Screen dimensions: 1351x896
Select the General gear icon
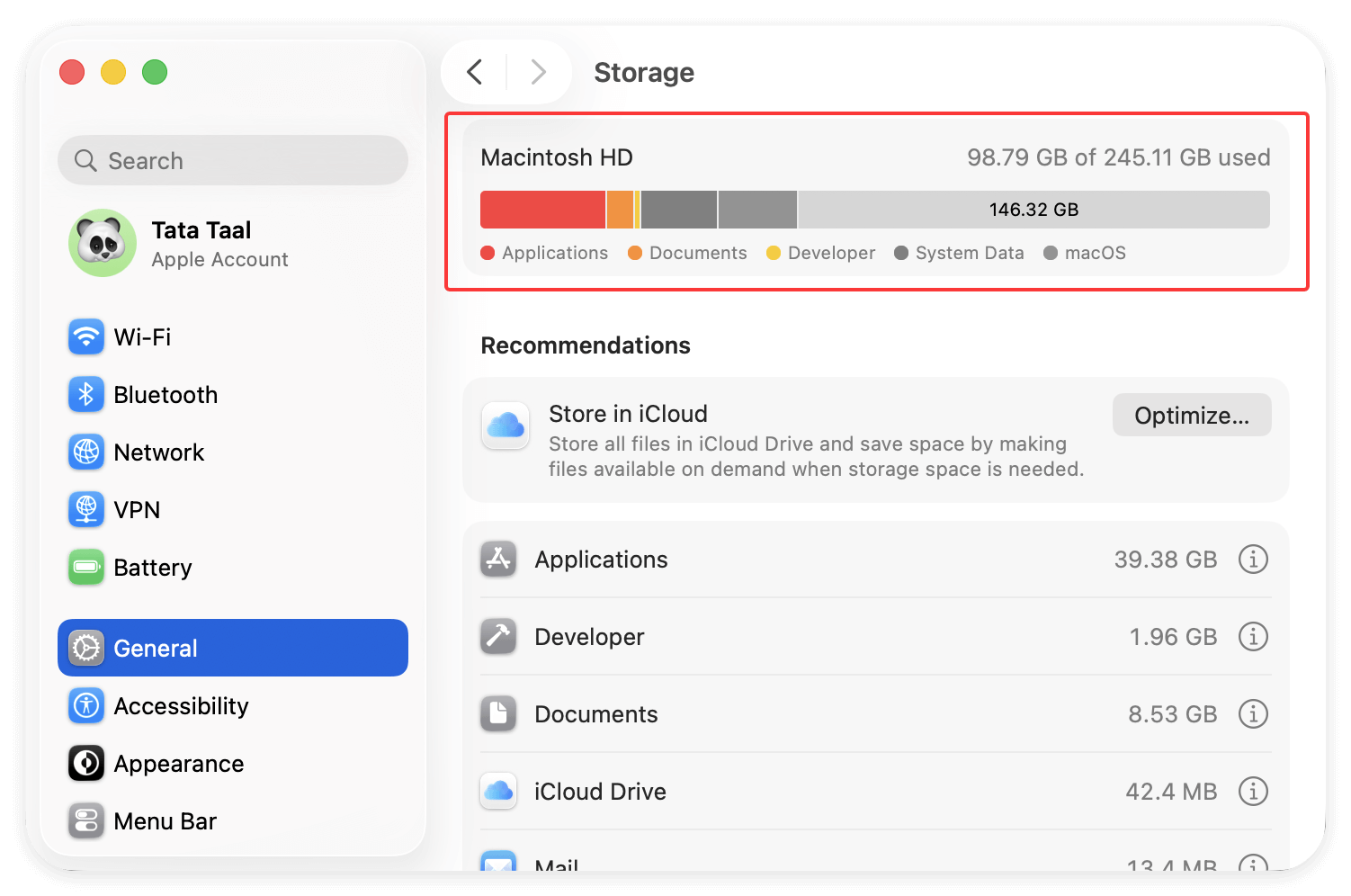click(x=85, y=648)
